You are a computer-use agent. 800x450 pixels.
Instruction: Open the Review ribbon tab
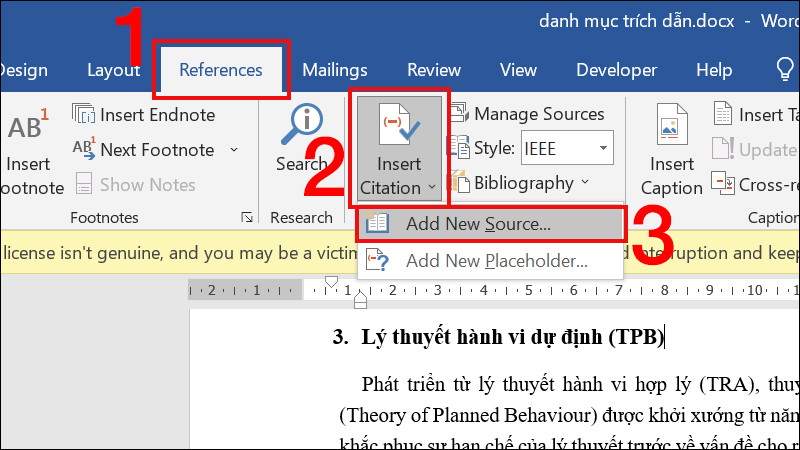click(433, 70)
